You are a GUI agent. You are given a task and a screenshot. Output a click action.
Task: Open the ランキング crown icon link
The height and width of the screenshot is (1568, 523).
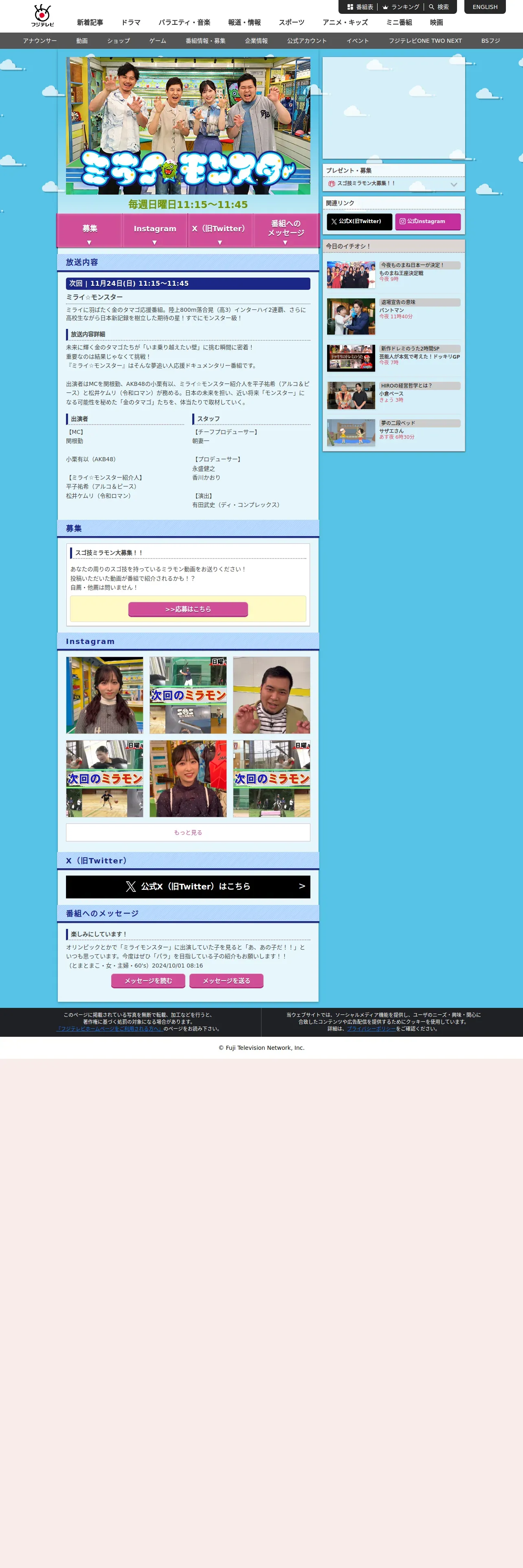401,7
